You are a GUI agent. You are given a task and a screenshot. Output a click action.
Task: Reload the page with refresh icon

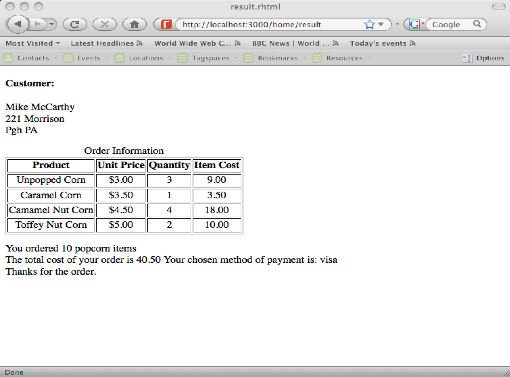tap(75, 24)
